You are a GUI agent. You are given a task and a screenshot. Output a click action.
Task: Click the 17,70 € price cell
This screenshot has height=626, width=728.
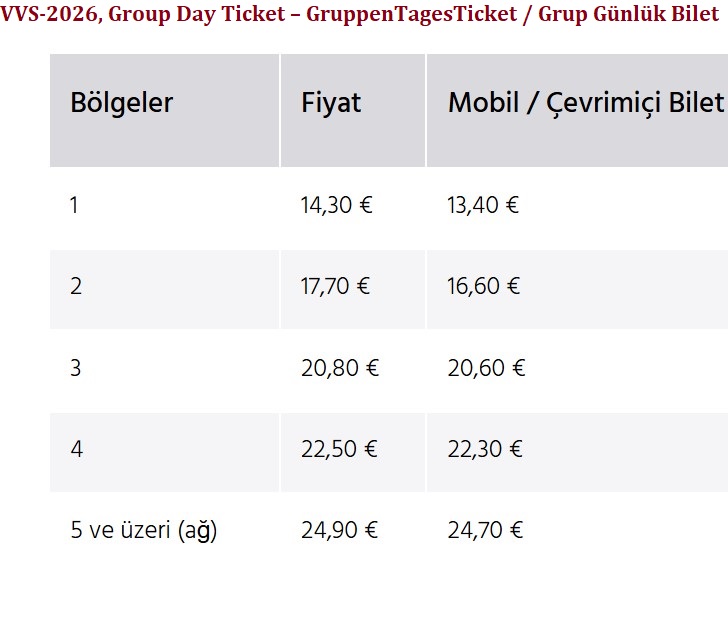pyautogui.click(x=335, y=287)
